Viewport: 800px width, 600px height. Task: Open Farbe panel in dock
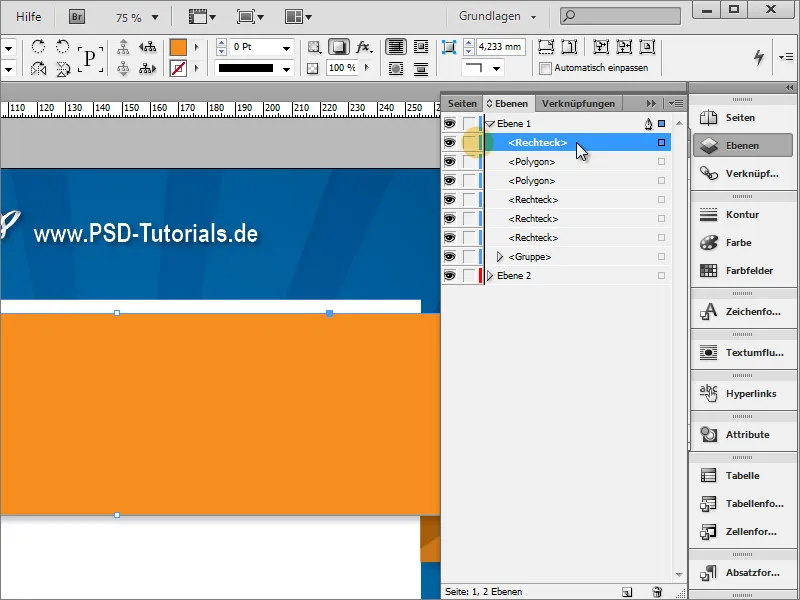click(x=743, y=242)
